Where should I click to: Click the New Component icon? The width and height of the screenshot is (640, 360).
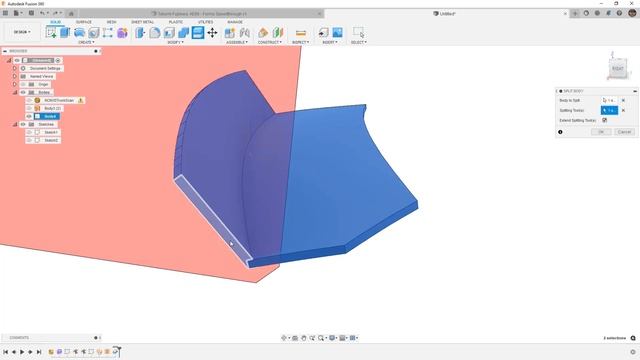click(x=230, y=32)
